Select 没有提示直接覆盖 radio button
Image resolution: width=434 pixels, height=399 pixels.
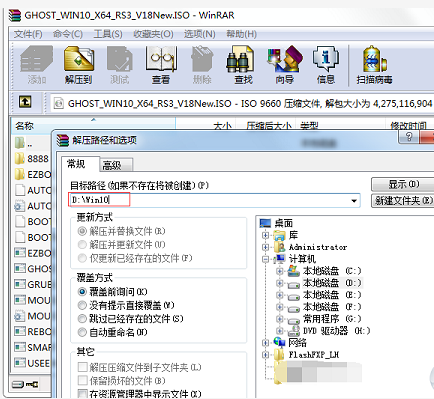point(82,305)
